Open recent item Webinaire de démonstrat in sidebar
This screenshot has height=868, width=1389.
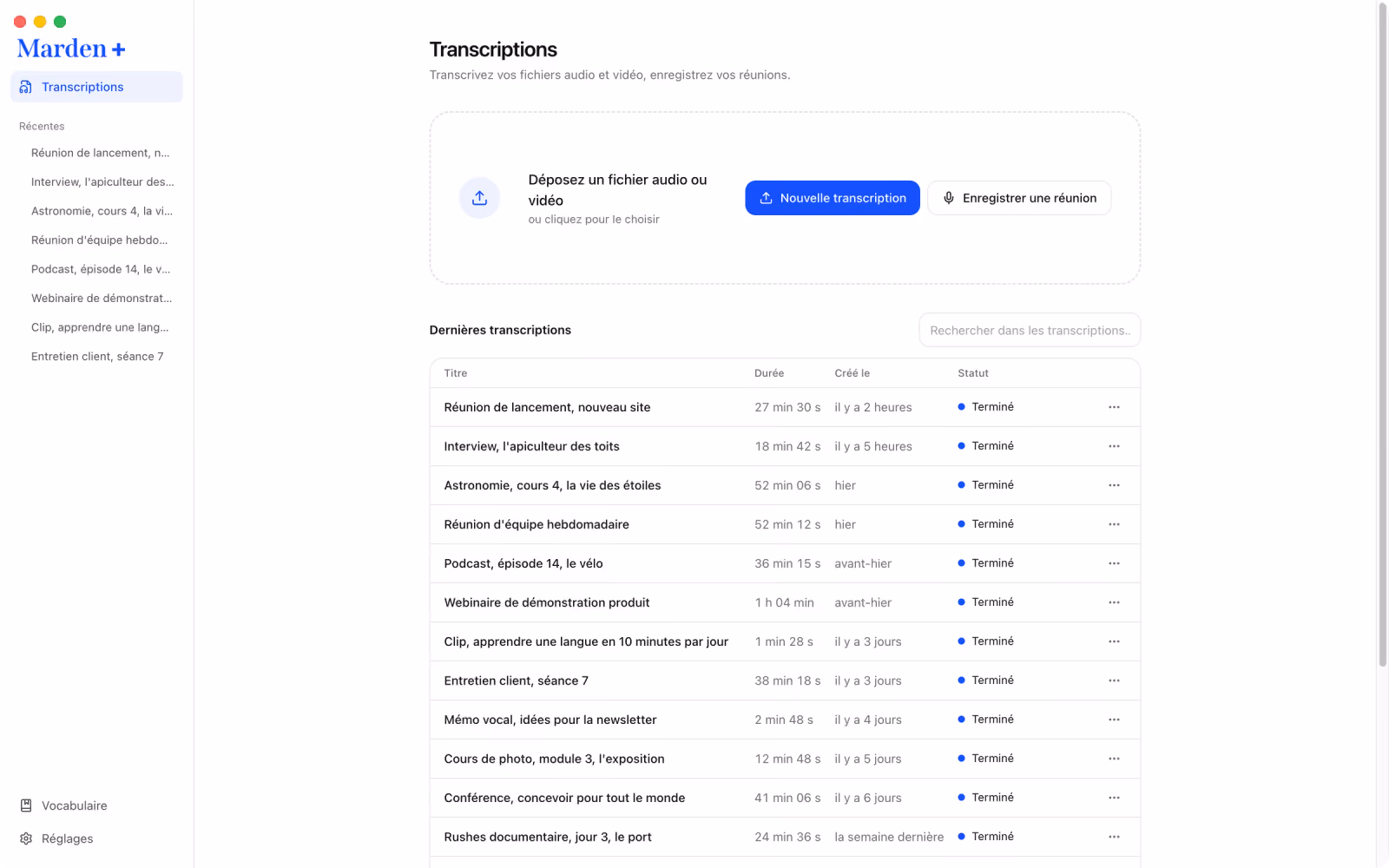click(x=101, y=299)
